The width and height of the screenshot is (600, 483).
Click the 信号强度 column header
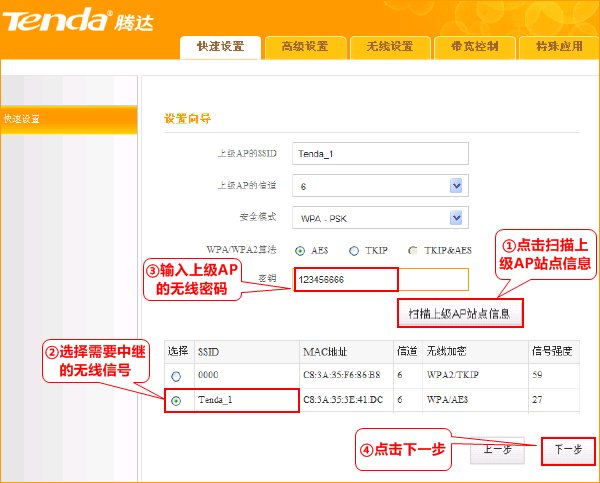point(550,352)
